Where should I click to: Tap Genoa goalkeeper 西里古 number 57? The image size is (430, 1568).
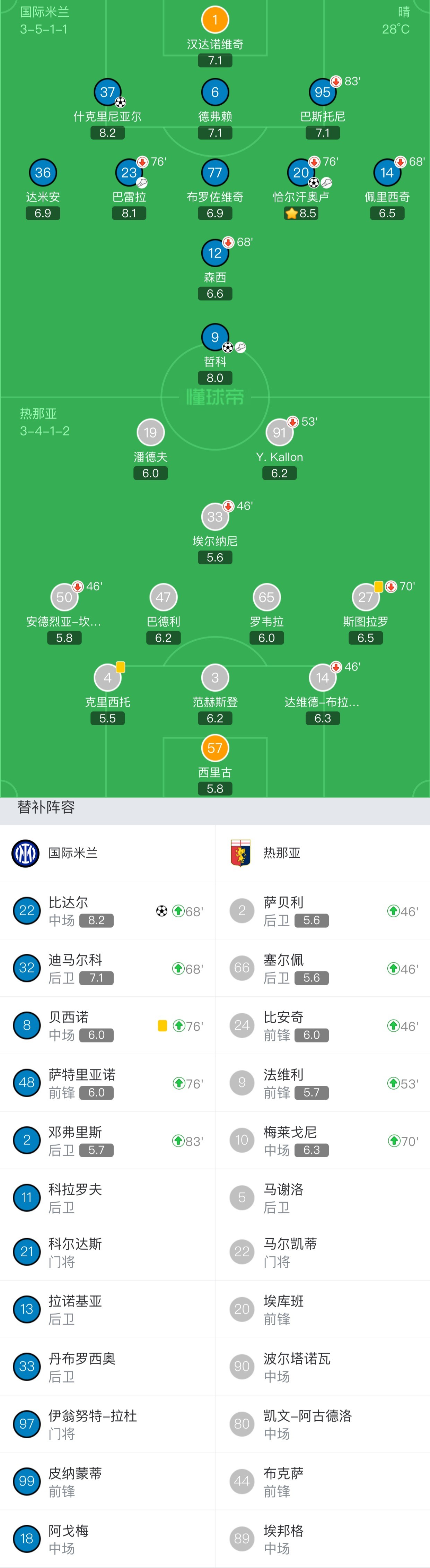click(215, 748)
